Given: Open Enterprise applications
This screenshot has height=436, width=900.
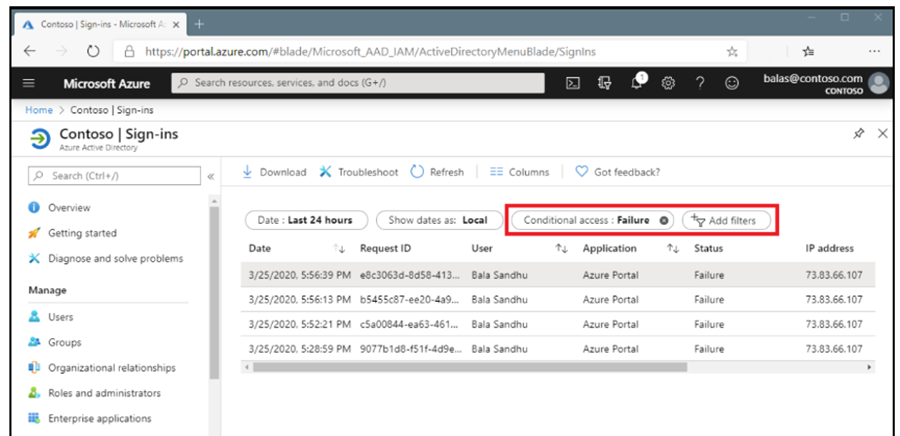Looking at the screenshot, I should 90,418.
